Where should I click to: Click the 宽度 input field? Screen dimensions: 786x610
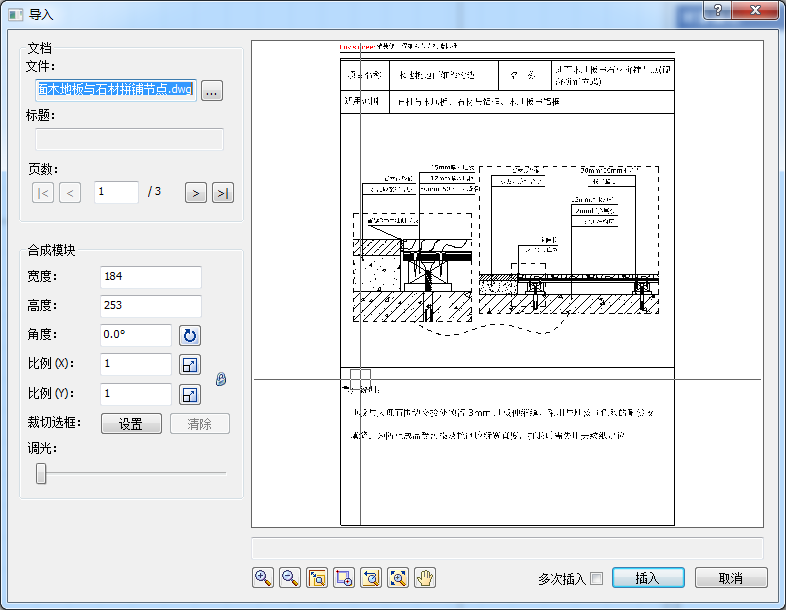pyautogui.click(x=150, y=277)
